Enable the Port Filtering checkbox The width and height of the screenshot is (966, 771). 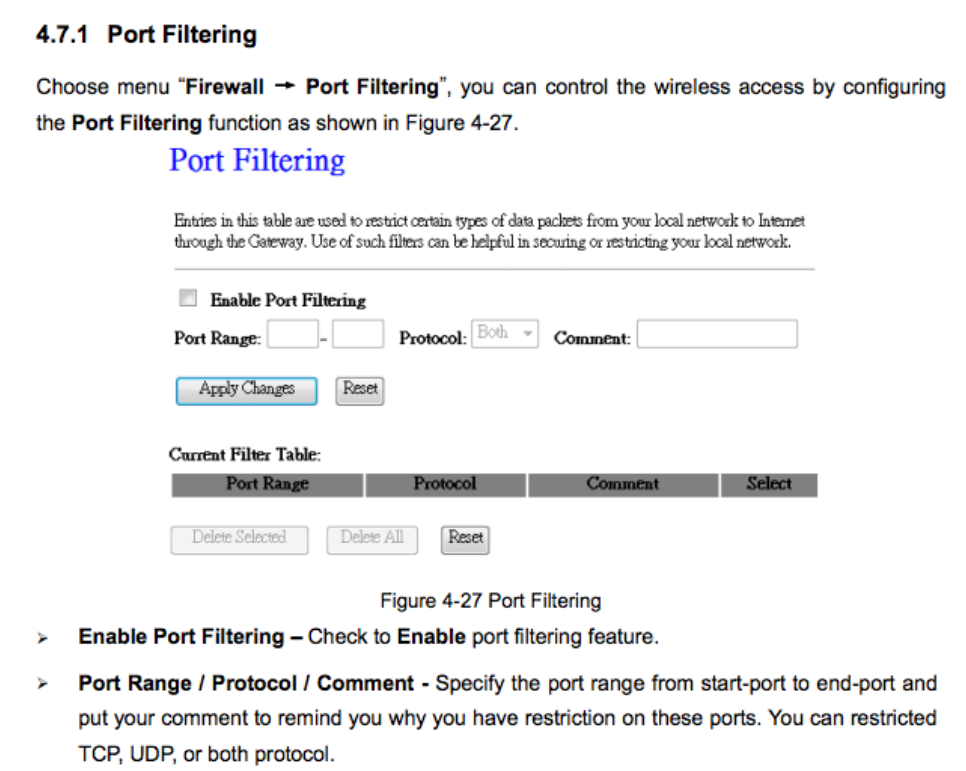point(187,298)
